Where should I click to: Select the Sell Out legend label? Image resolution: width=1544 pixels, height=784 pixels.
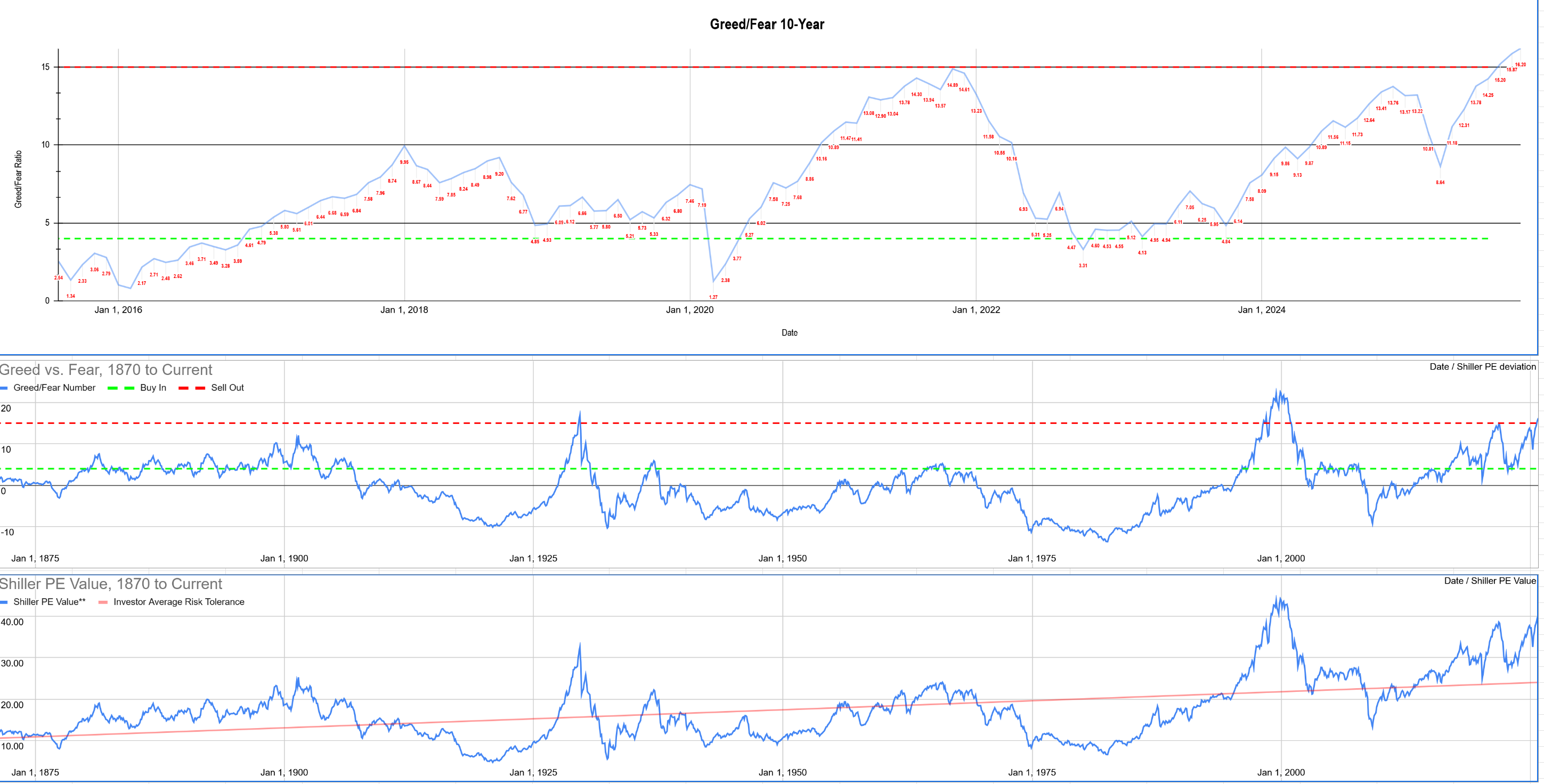point(227,388)
